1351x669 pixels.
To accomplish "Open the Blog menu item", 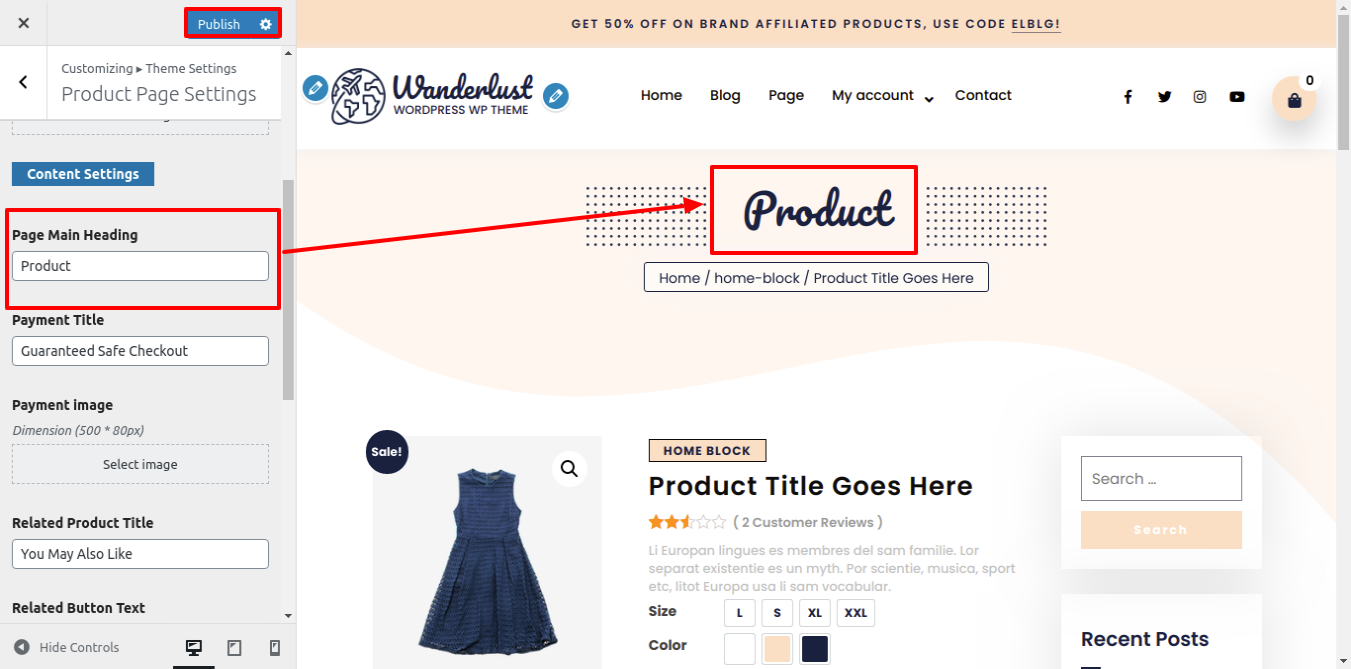I will [x=725, y=95].
